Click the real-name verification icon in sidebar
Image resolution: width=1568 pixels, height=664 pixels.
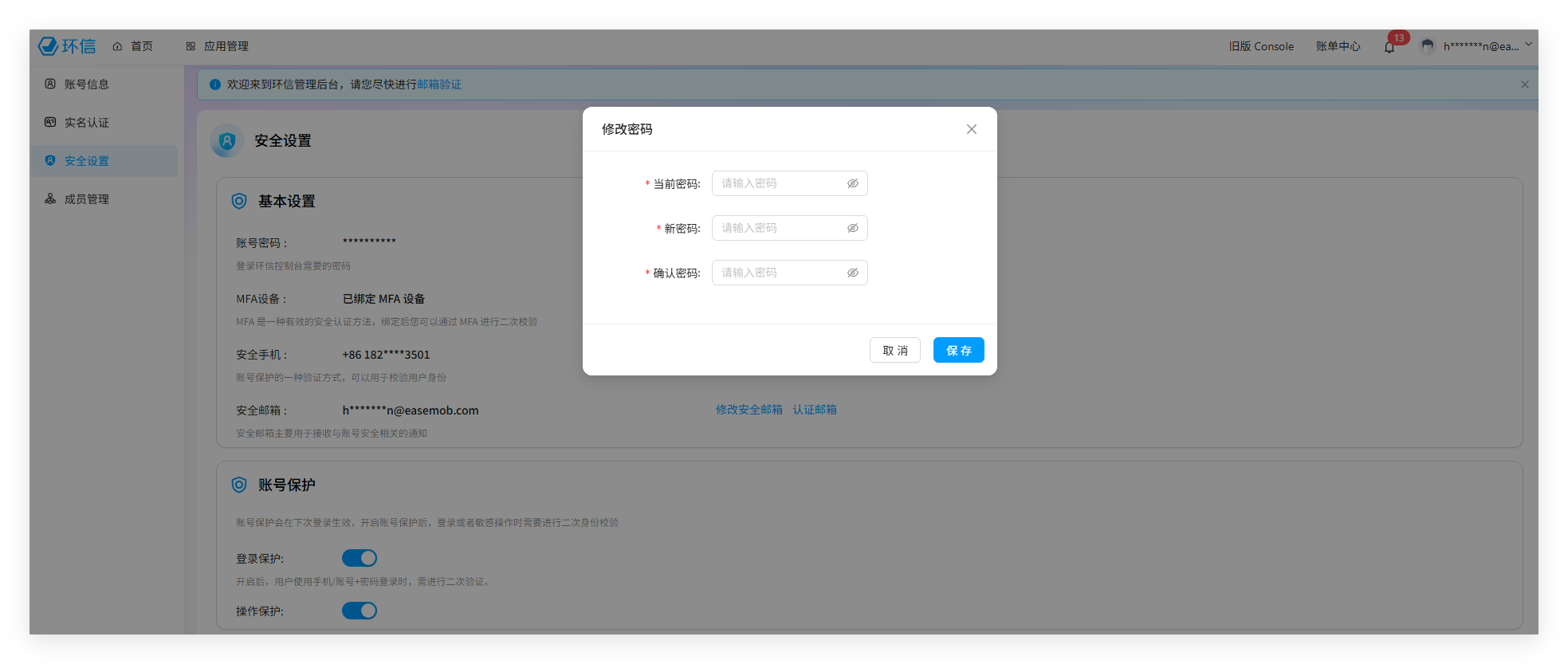click(x=50, y=122)
